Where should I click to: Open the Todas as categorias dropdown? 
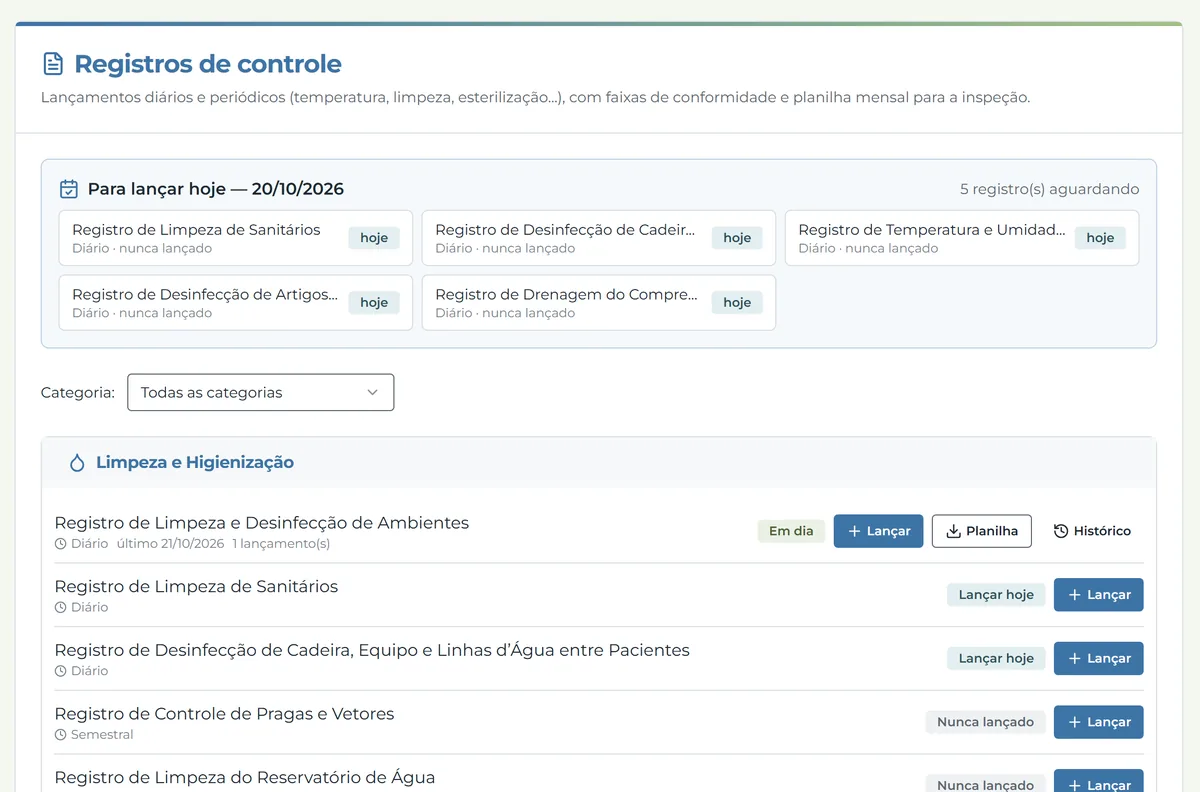261,392
